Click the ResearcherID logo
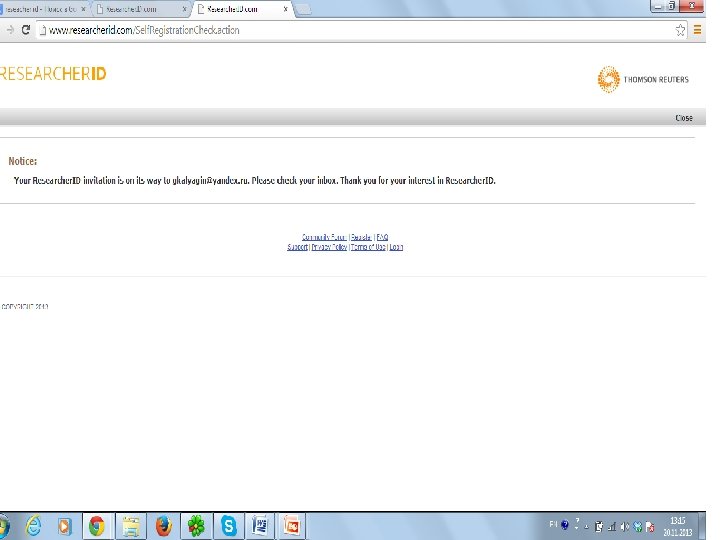 [53, 73]
